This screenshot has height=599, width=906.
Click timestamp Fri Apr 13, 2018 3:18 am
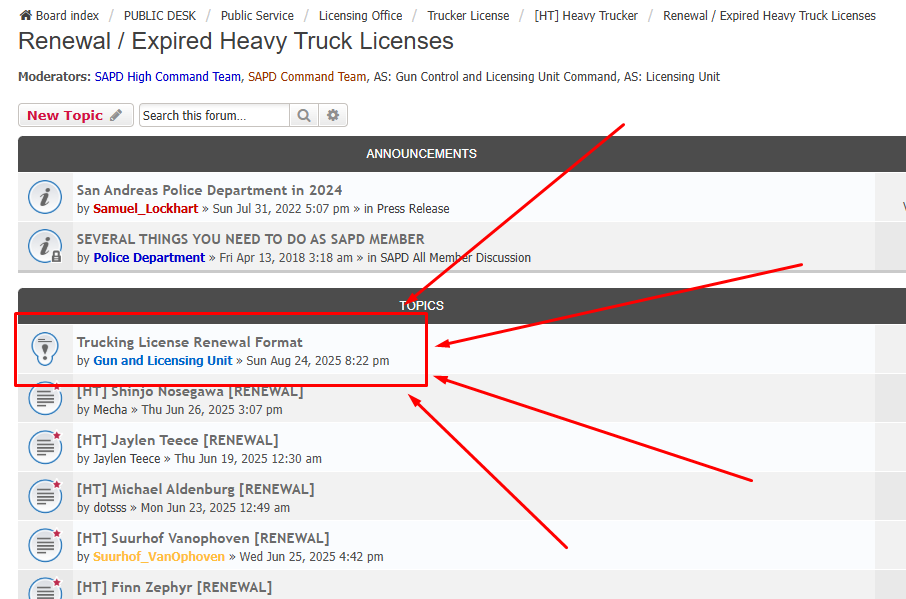(x=286, y=258)
